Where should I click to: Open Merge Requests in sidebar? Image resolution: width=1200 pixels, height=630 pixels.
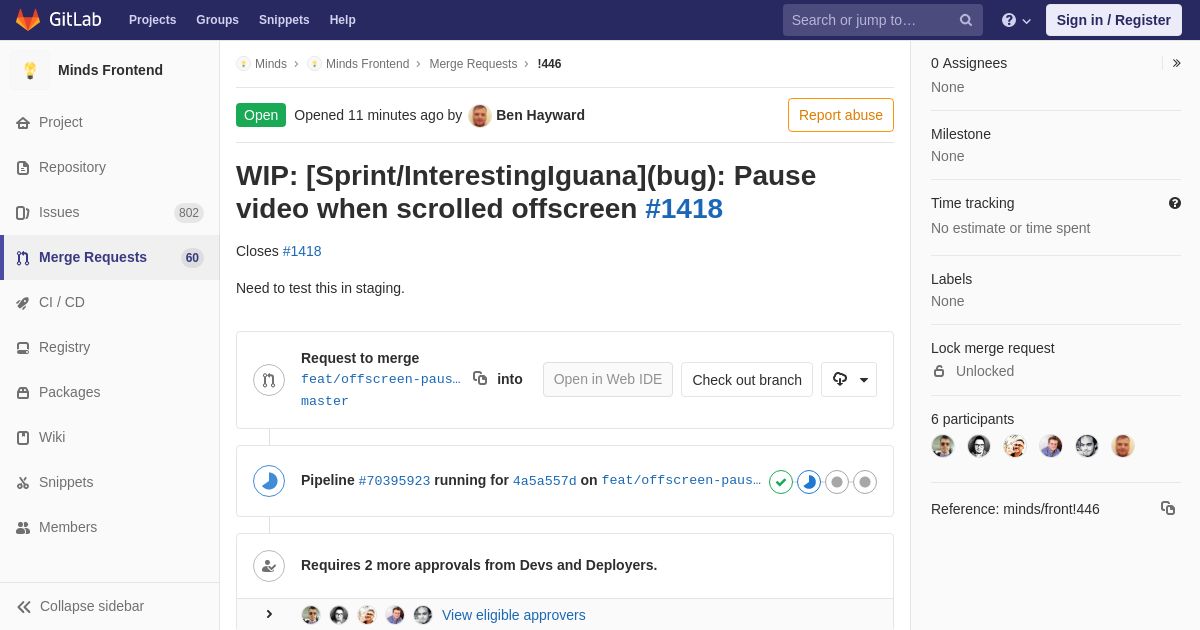click(110, 257)
